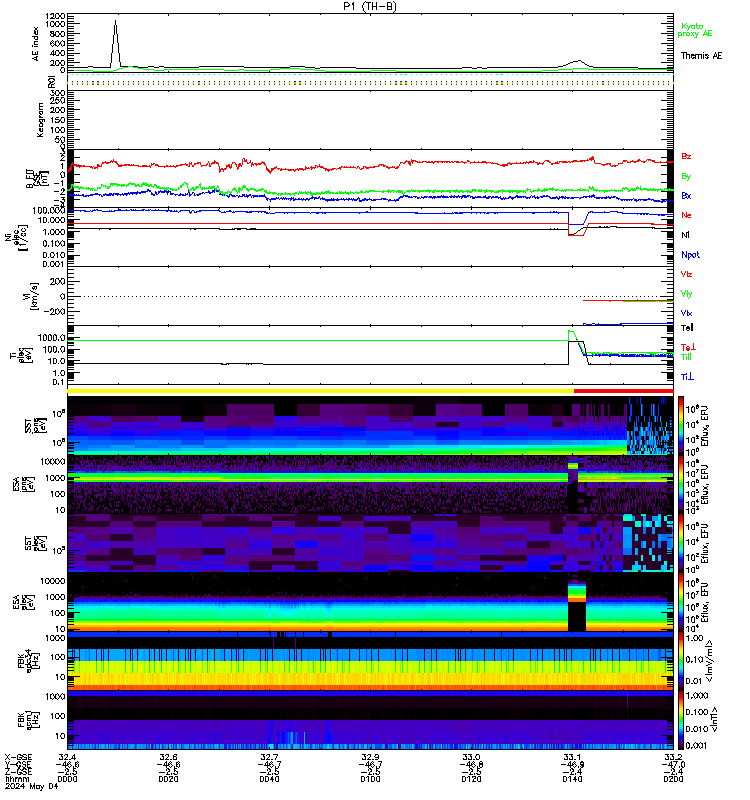The width and height of the screenshot is (750, 800).
Task: Select the "Themis AE" legend label
Action: click(x=701, y=56)
